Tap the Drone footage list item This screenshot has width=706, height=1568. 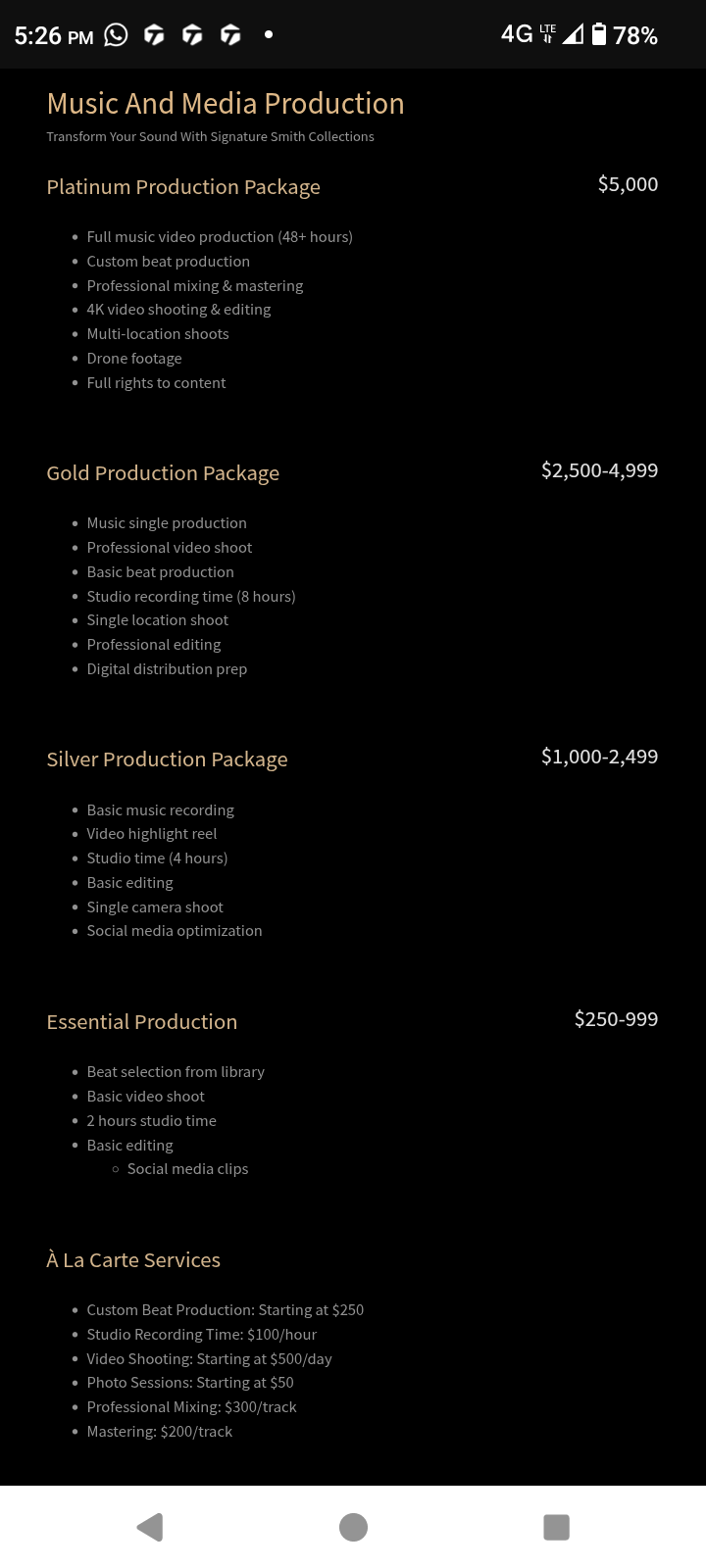click(x=134, y=359)
